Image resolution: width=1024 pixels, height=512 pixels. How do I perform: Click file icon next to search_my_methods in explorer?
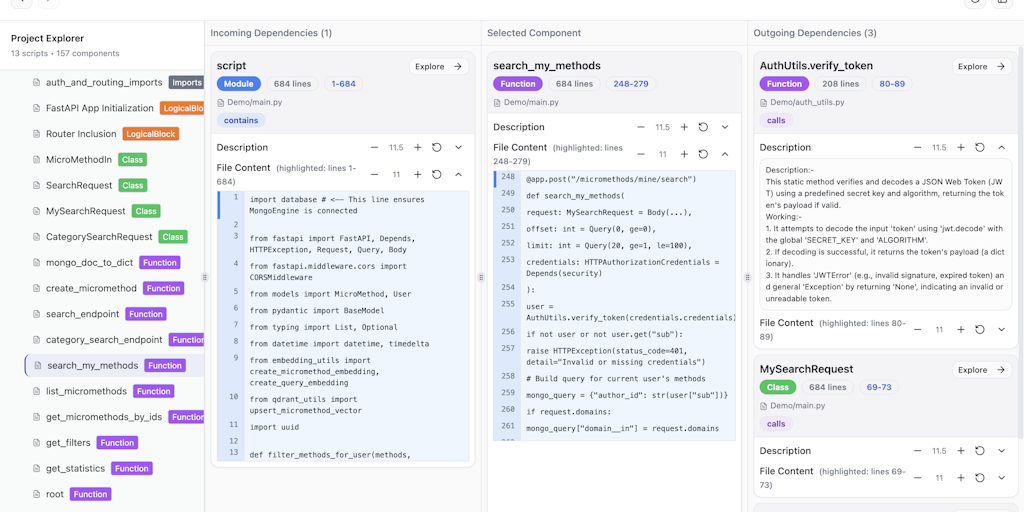(38, 366)
